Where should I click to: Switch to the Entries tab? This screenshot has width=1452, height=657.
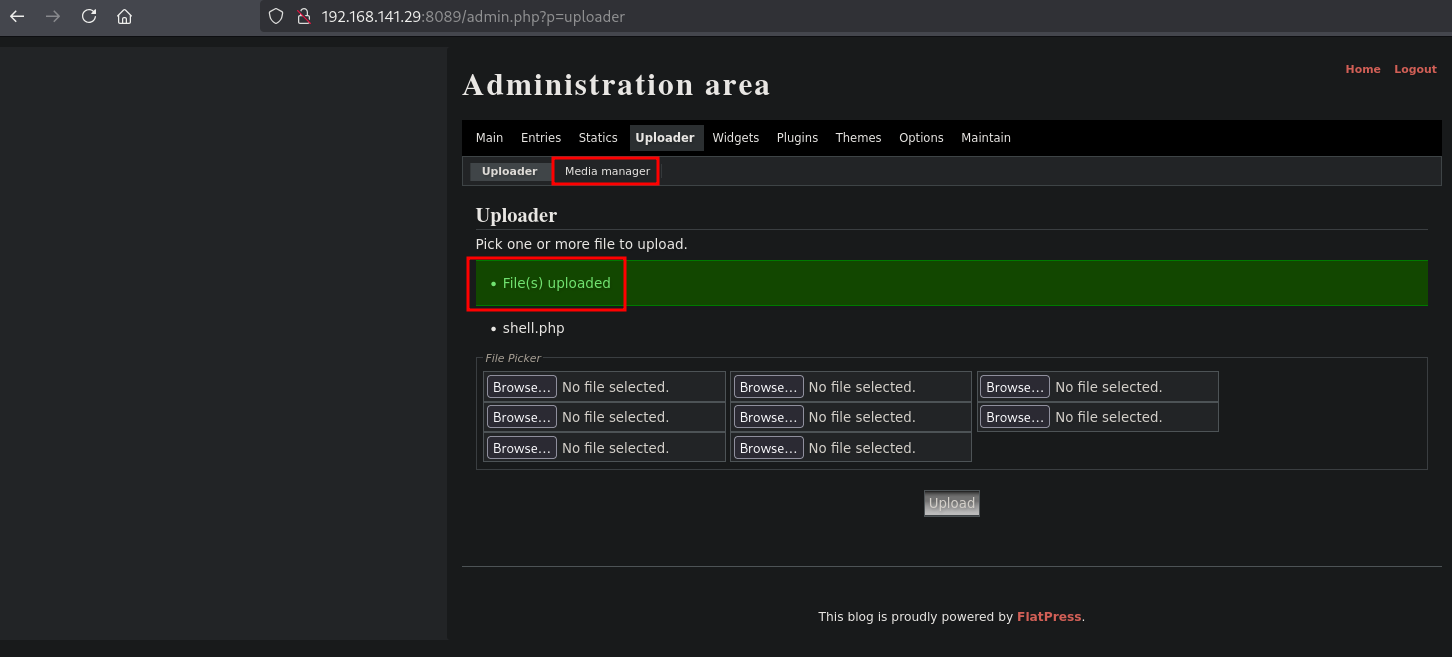click(541, 138)
